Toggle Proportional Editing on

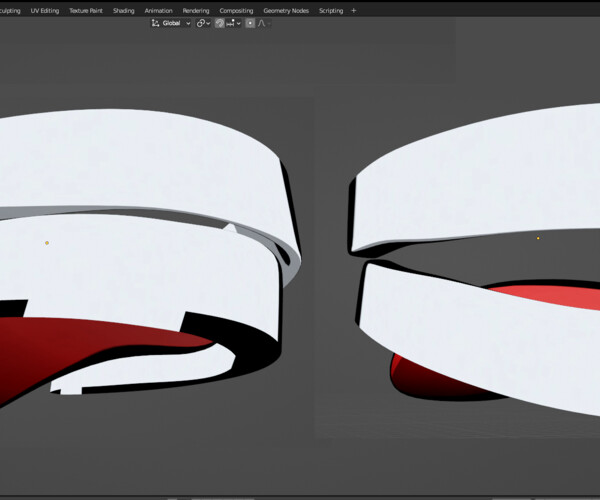pyautogui.click(x=250, y=23)
